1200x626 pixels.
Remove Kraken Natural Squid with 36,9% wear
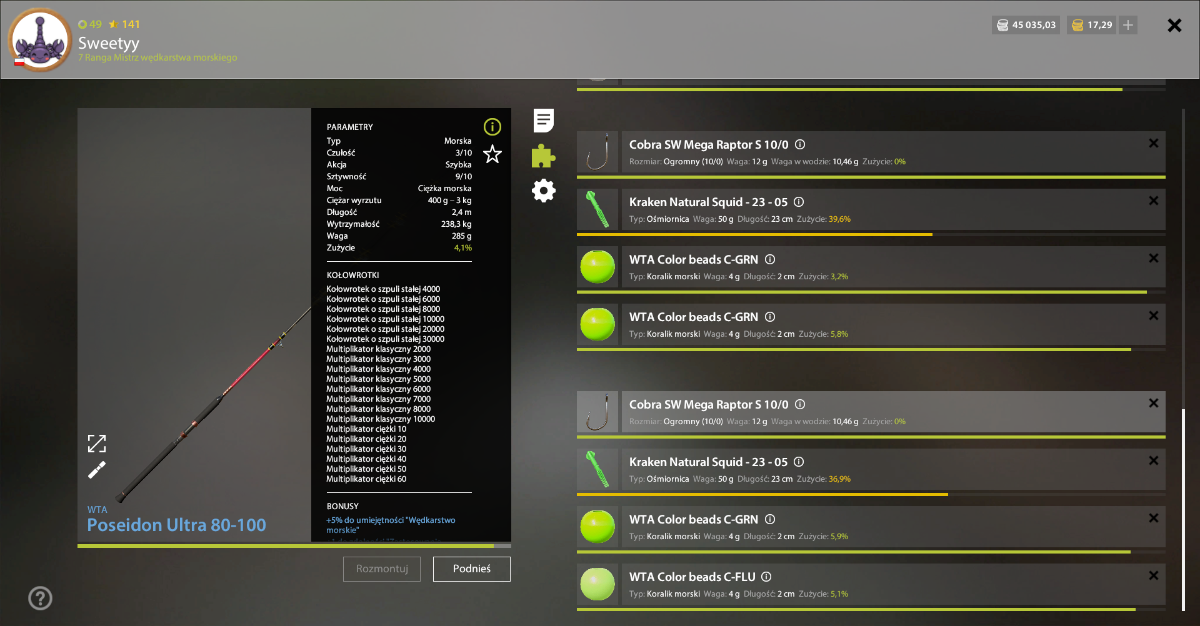click(1154, 461)
